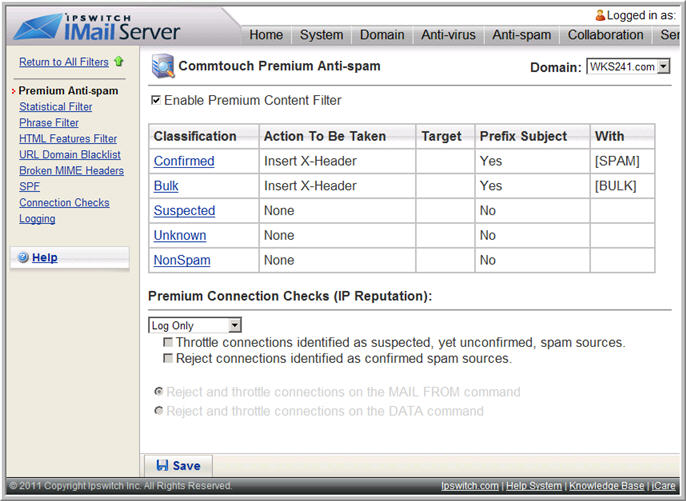Click the Save button label

coord(186,466)
